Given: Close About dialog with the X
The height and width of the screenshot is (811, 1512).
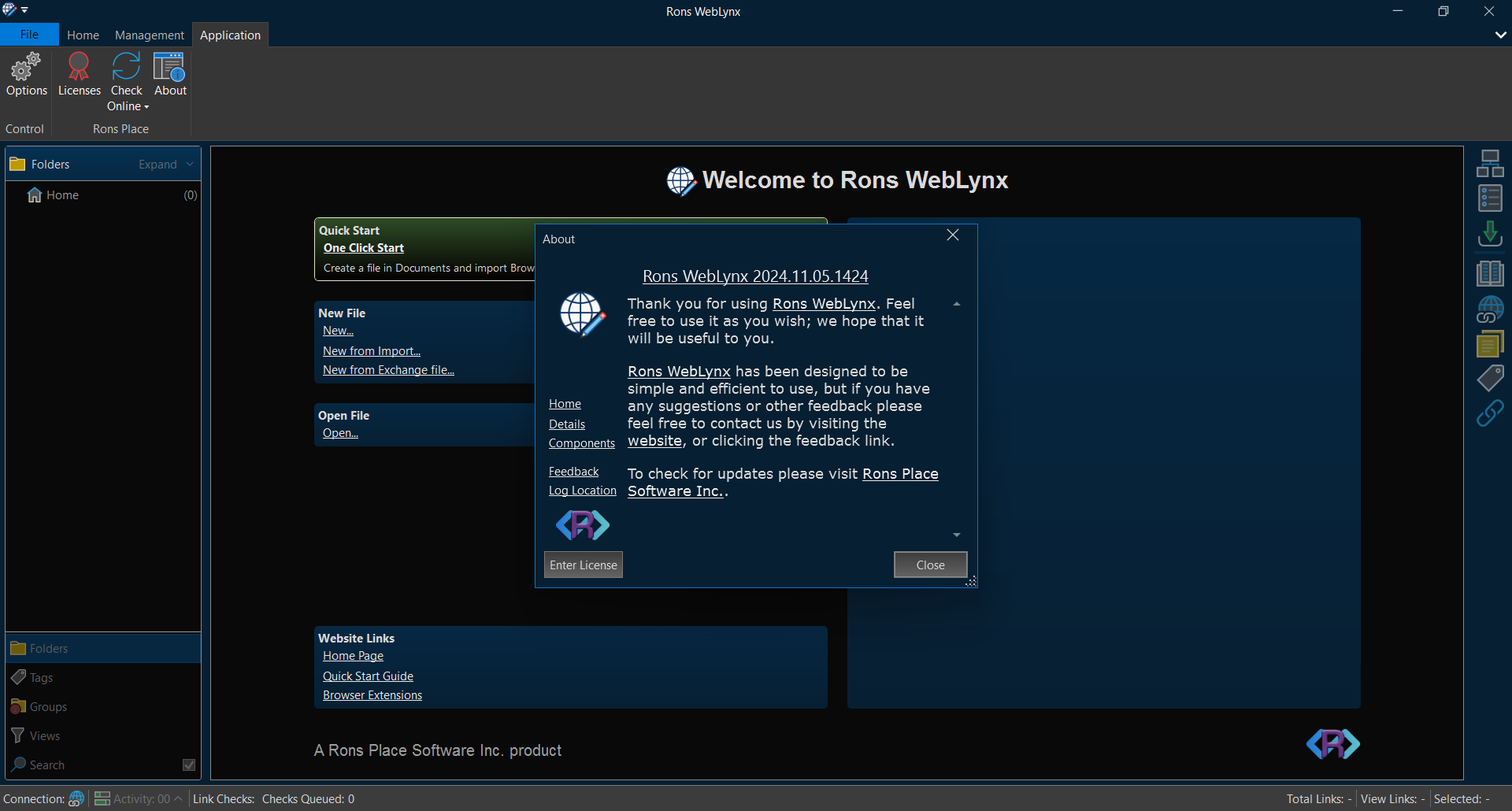Looking at the screenshot, I should (952, 235).
